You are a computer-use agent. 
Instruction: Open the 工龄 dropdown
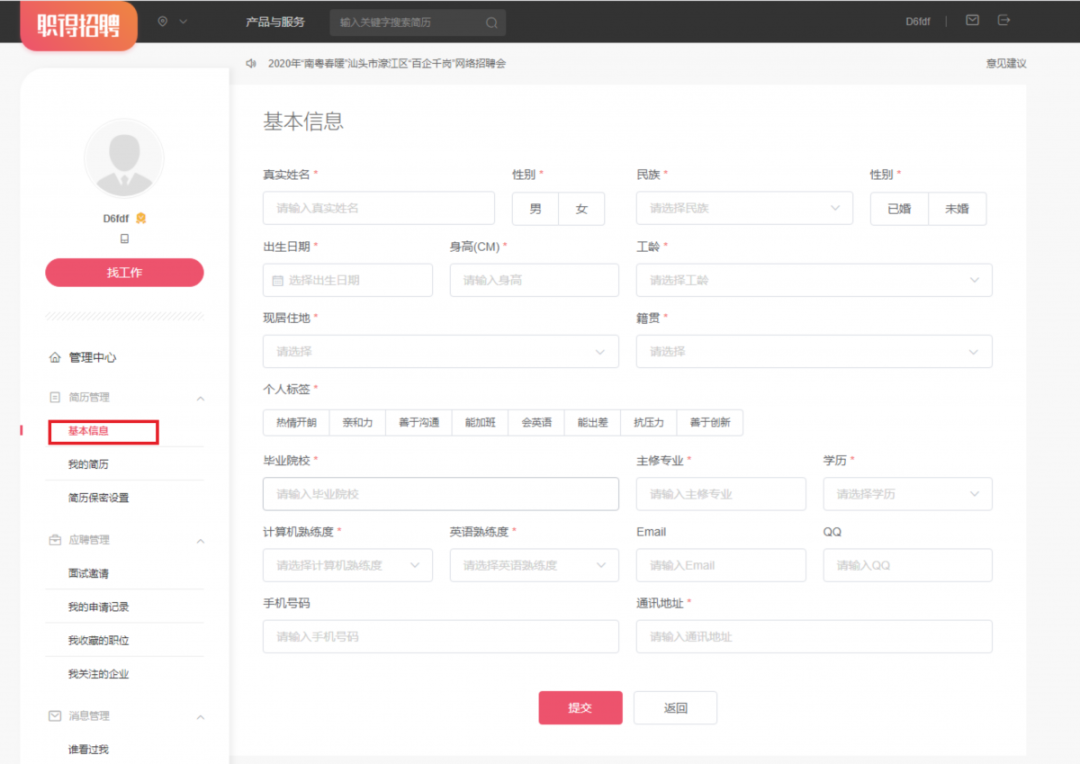point(814,281)
